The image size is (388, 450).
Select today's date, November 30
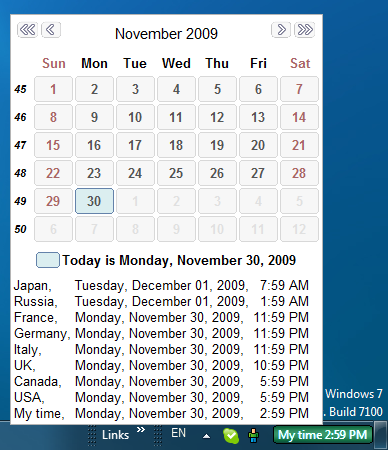tap(94, 201)
